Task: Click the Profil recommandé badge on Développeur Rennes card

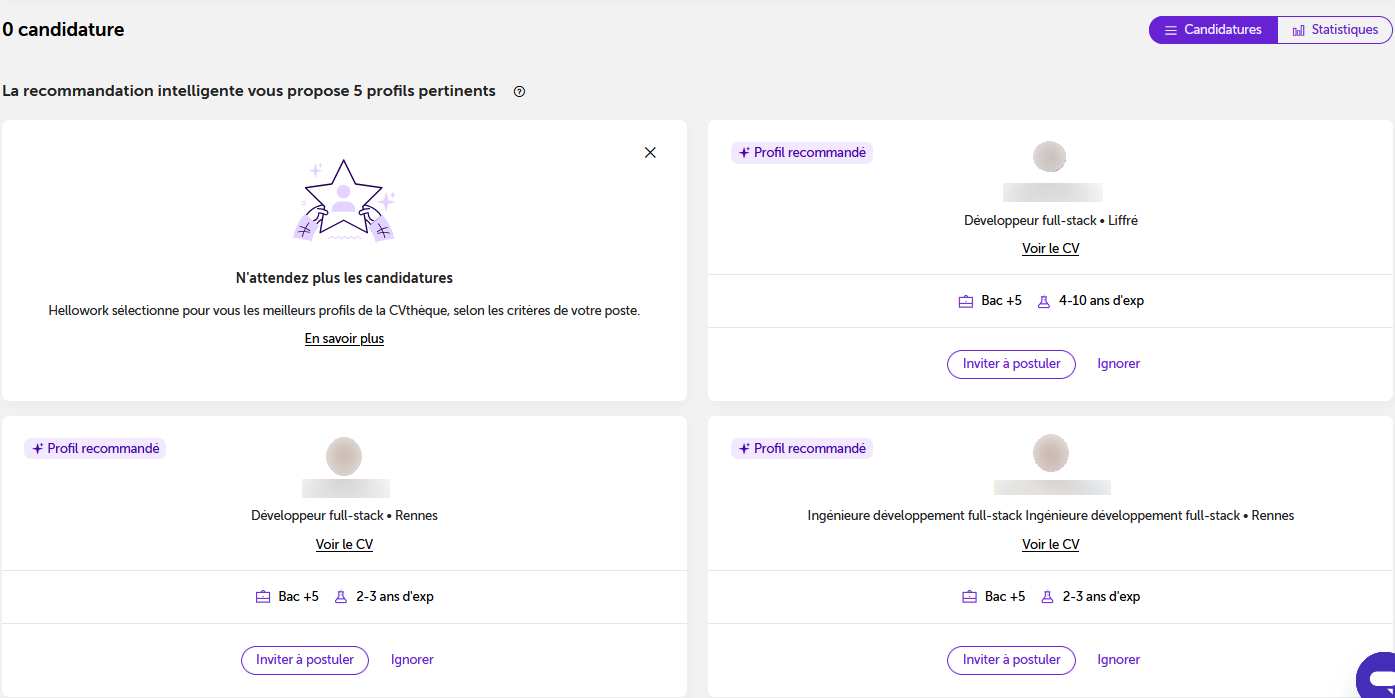Action: point(95,449)
